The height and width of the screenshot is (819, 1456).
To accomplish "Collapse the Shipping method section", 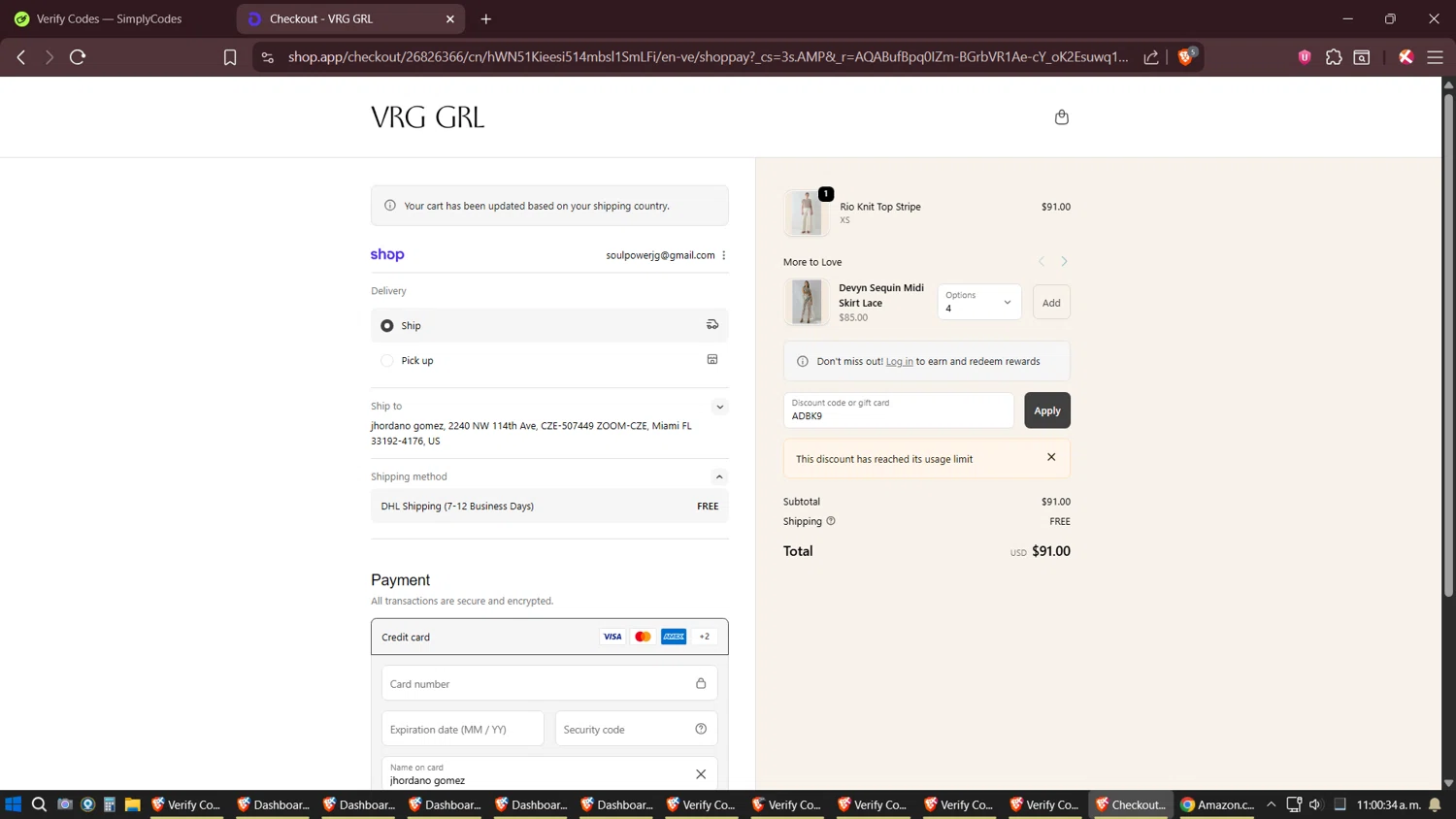I will [x=719, y=476].
